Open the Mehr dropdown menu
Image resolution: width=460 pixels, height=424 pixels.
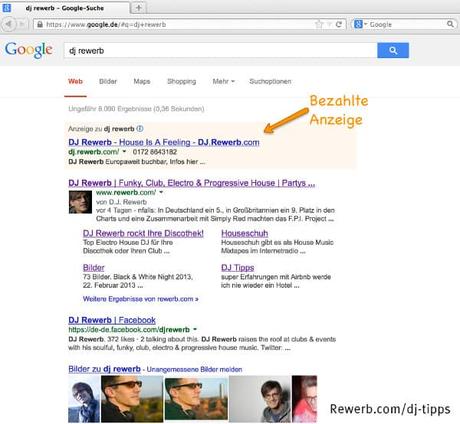[x=223, y=81]
